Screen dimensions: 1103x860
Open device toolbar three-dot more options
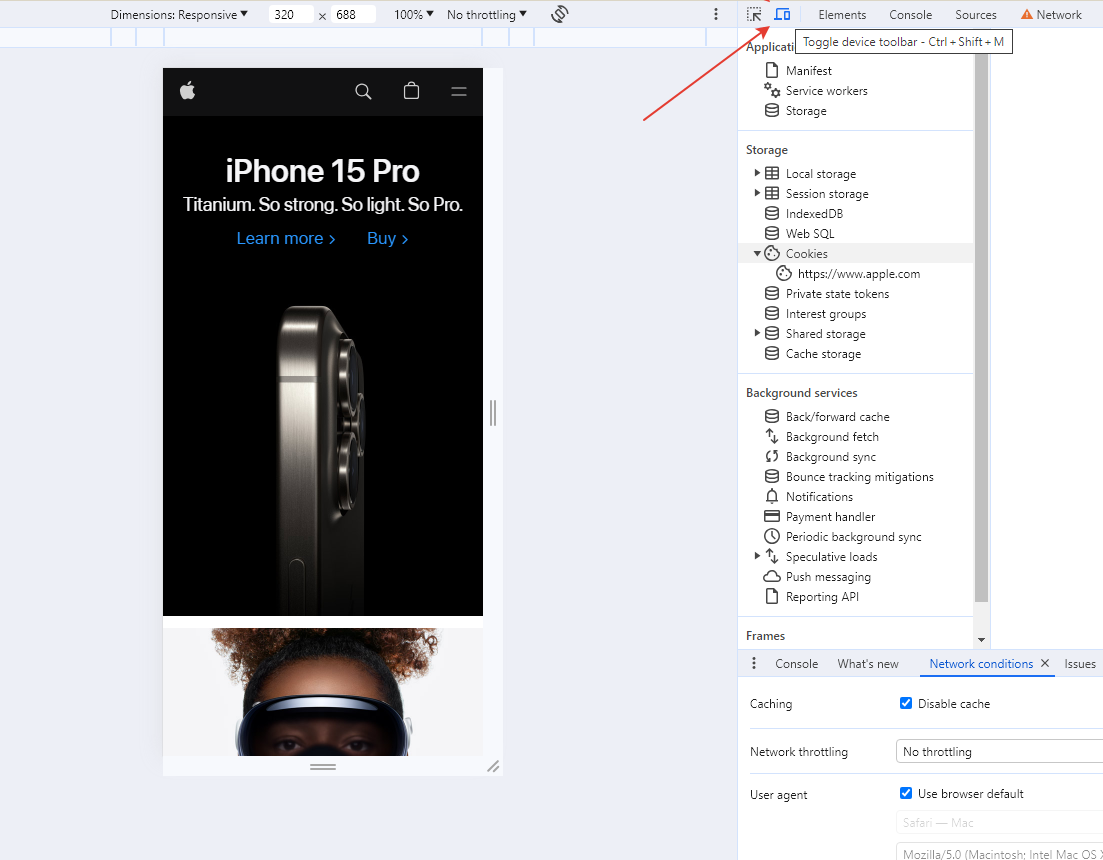point(716,14)
